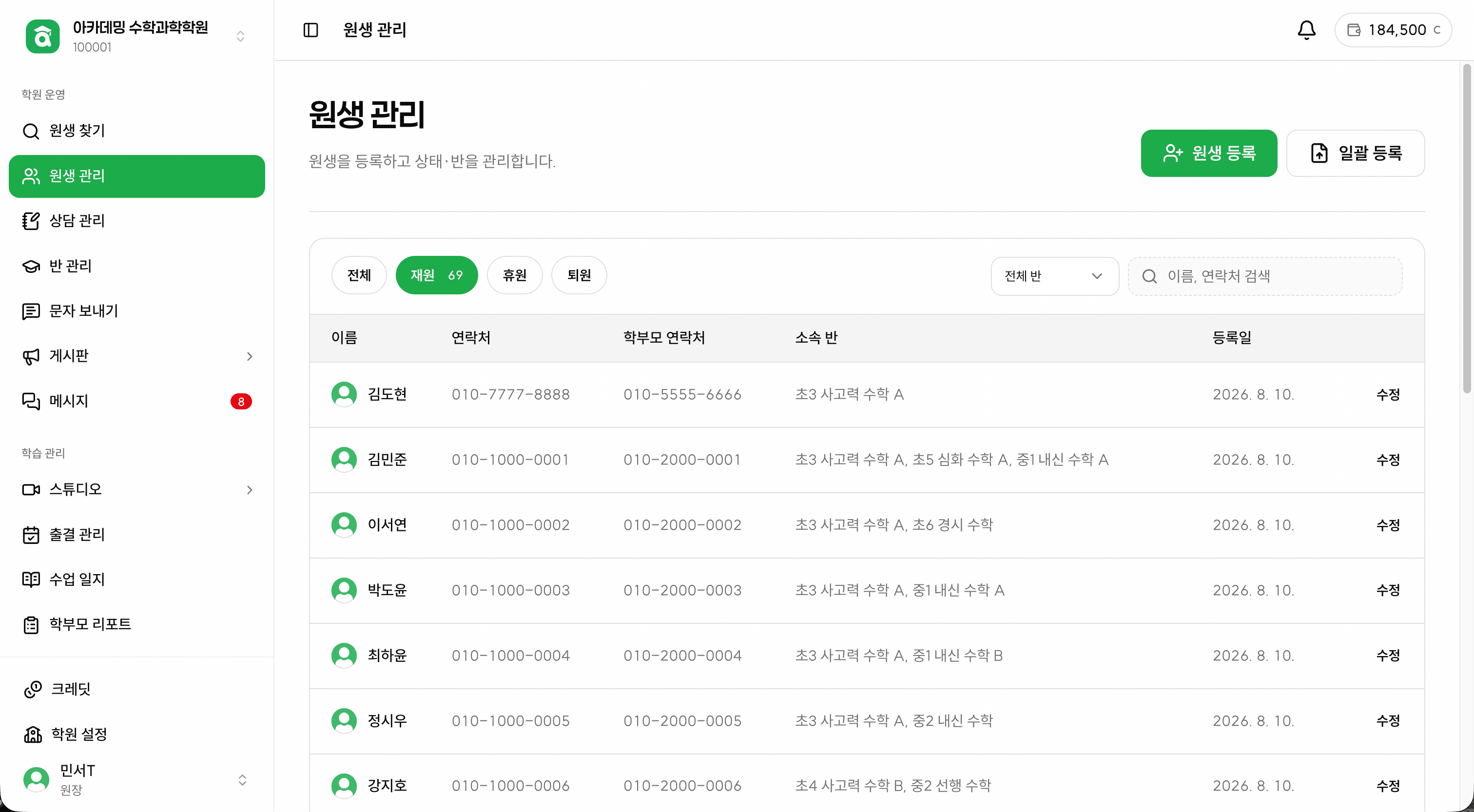This screenshot has height=812, width=1474.
Task: Open 원생 찾기 search menu
Action: point(137,131)
